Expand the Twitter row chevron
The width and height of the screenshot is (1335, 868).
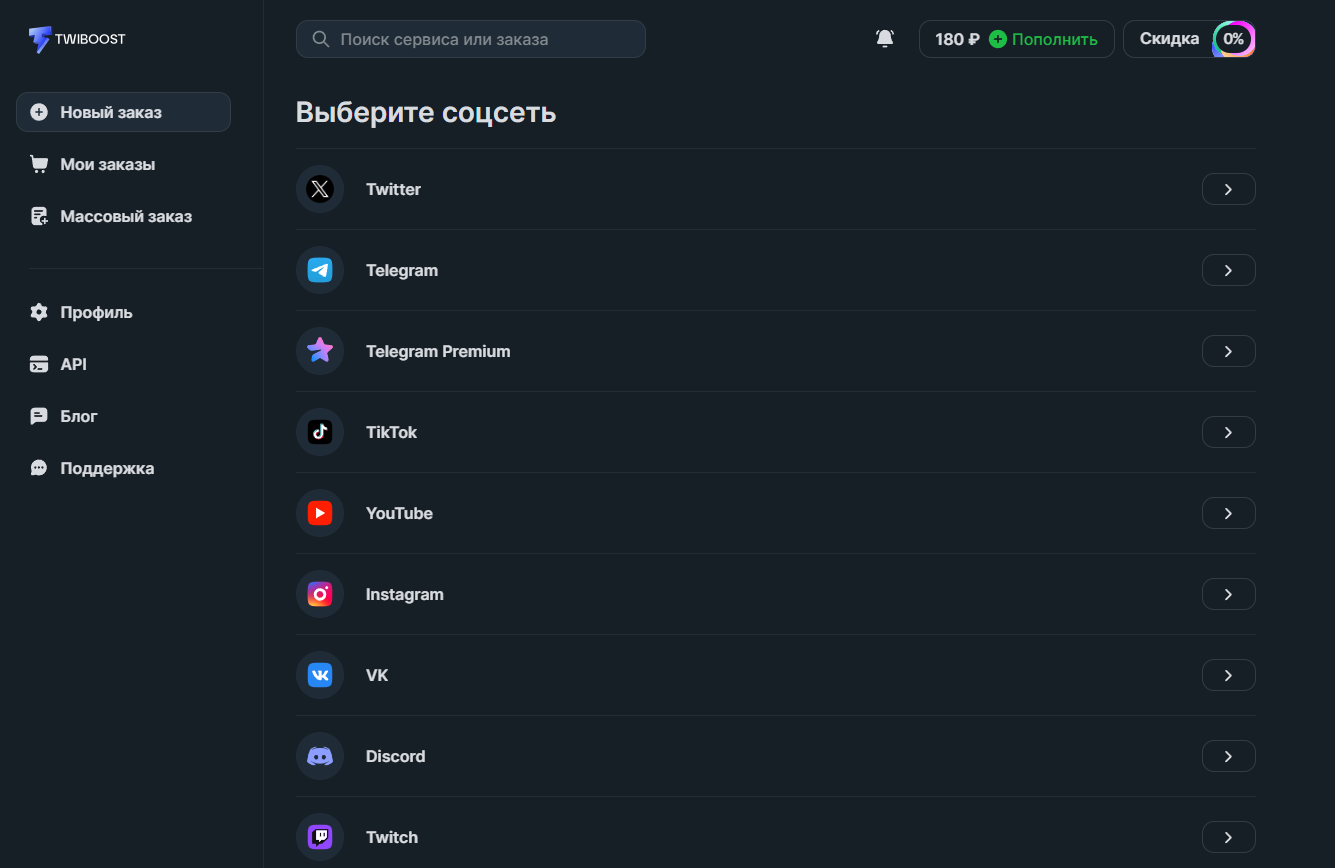(x=1228, y=189)
